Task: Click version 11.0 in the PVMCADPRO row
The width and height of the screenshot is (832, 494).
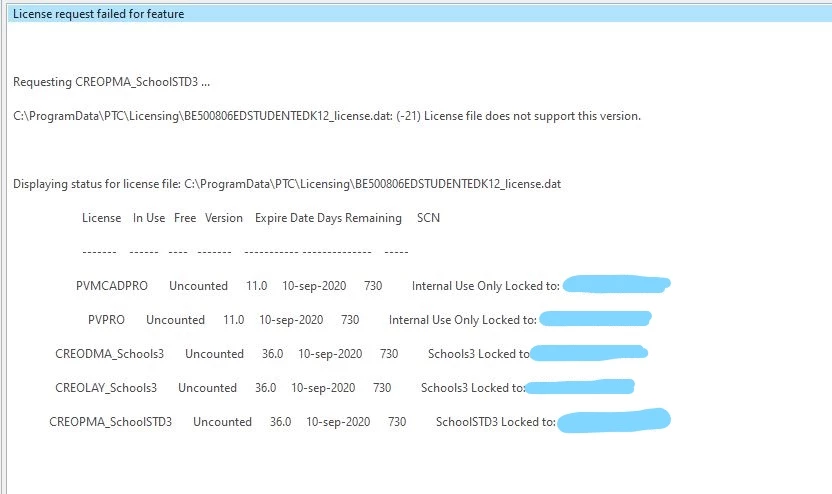Action: click(x=257, y=286)
